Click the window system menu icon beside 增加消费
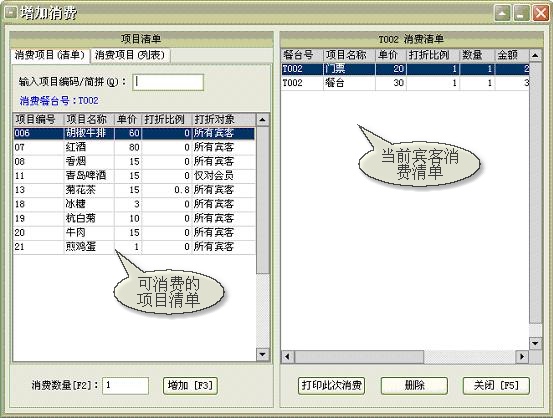 coord(10,13)
